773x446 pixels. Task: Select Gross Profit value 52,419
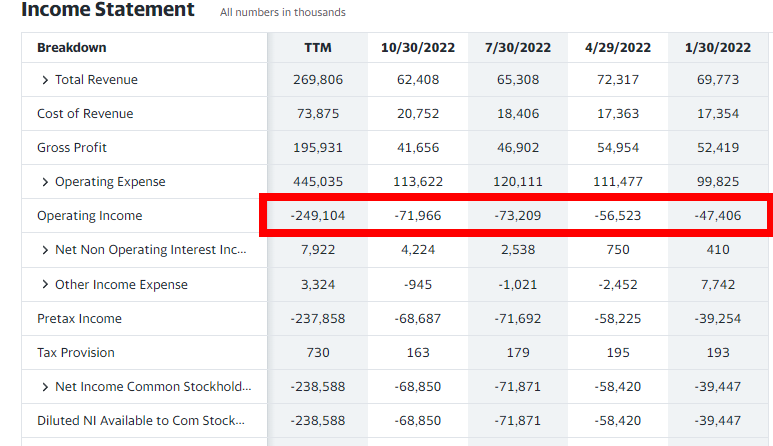tap(718, 148)
